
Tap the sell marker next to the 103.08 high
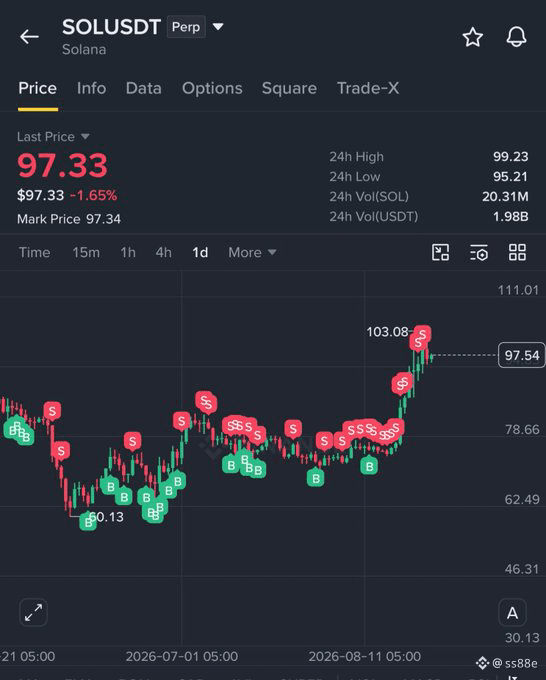point(422,335)
